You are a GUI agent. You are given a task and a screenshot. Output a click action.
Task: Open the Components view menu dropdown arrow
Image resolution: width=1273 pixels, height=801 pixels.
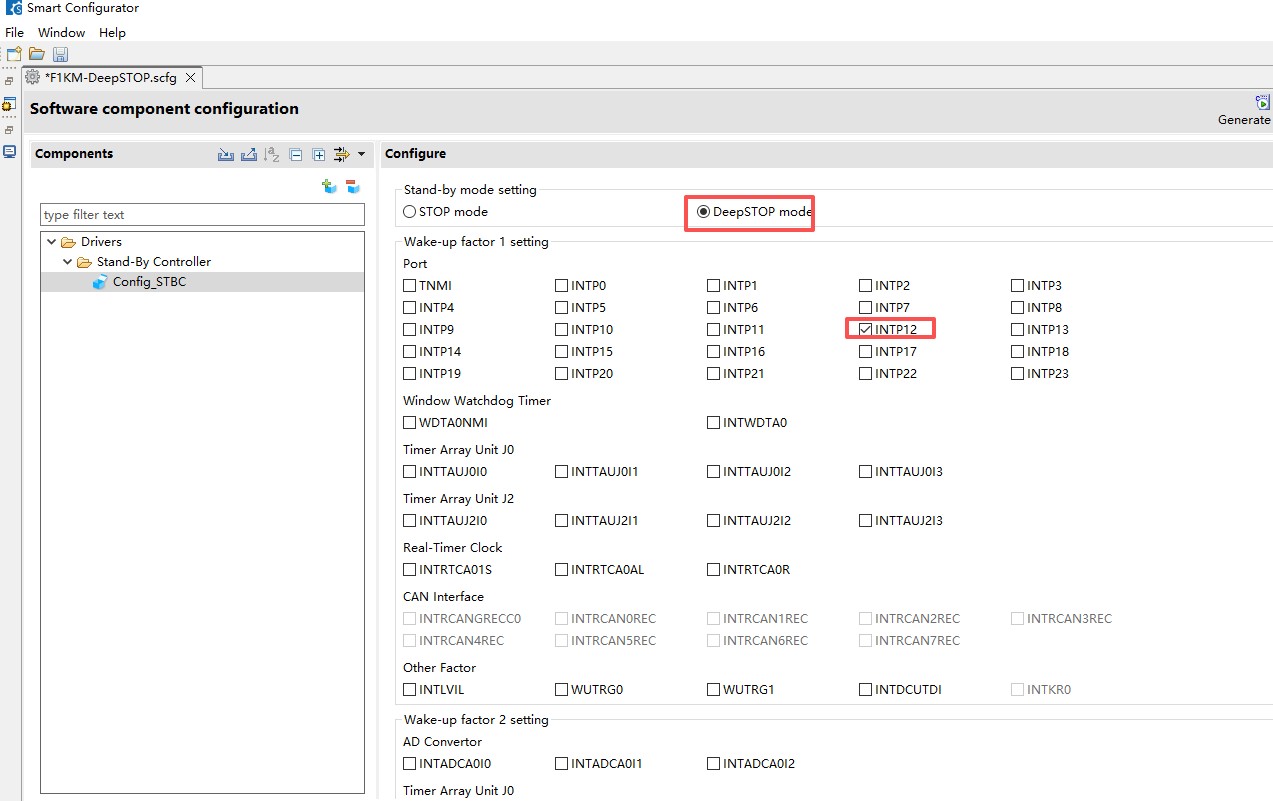(361, 155)
